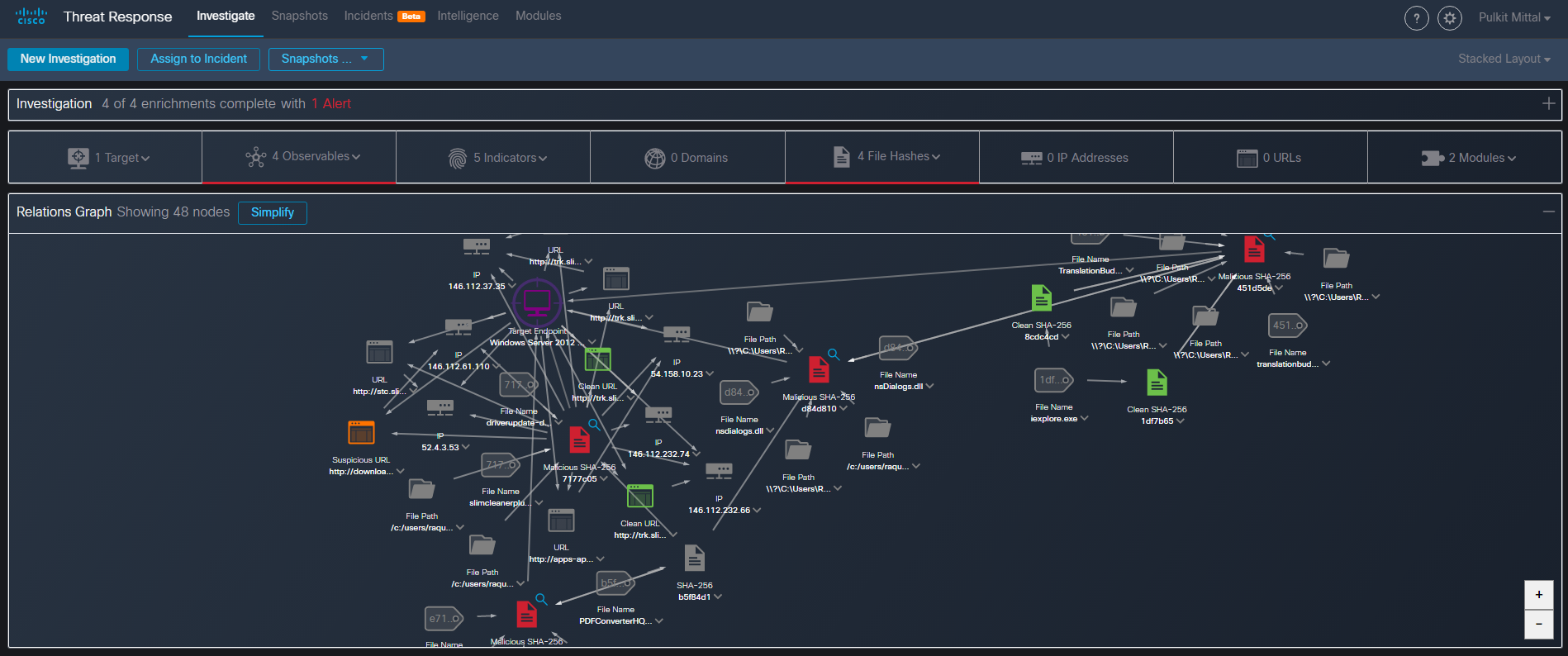The height and width of the screenshot is (656, 1568).
Task: Select the Target Endpoint Windows Server node
Action: [537, 302]
